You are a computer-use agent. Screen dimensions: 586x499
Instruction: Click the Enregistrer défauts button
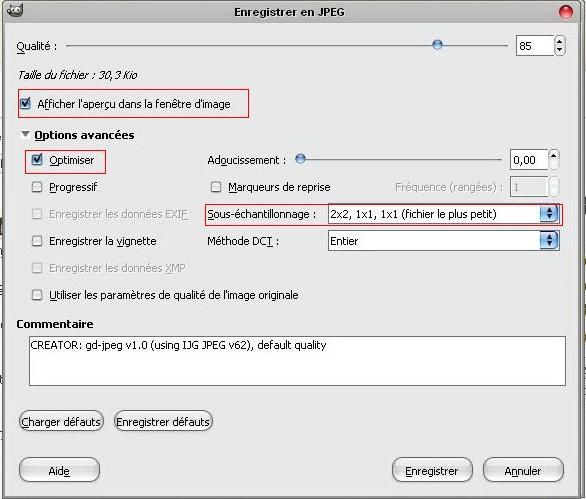(163, 422)
